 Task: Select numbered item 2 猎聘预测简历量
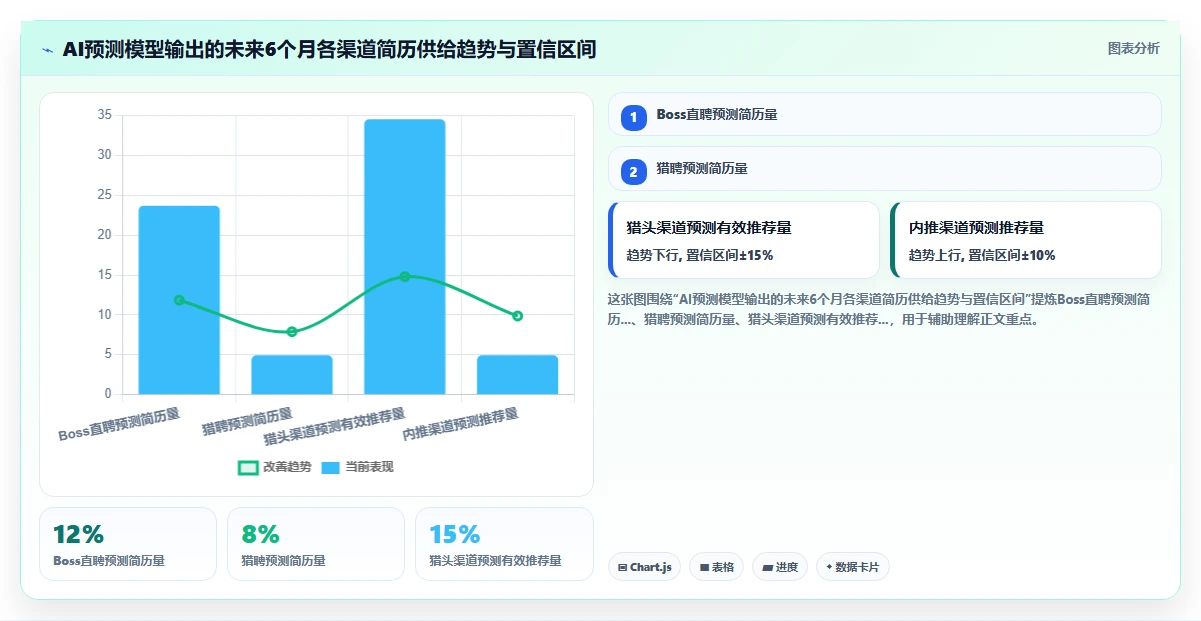click(x=885, y=169)
